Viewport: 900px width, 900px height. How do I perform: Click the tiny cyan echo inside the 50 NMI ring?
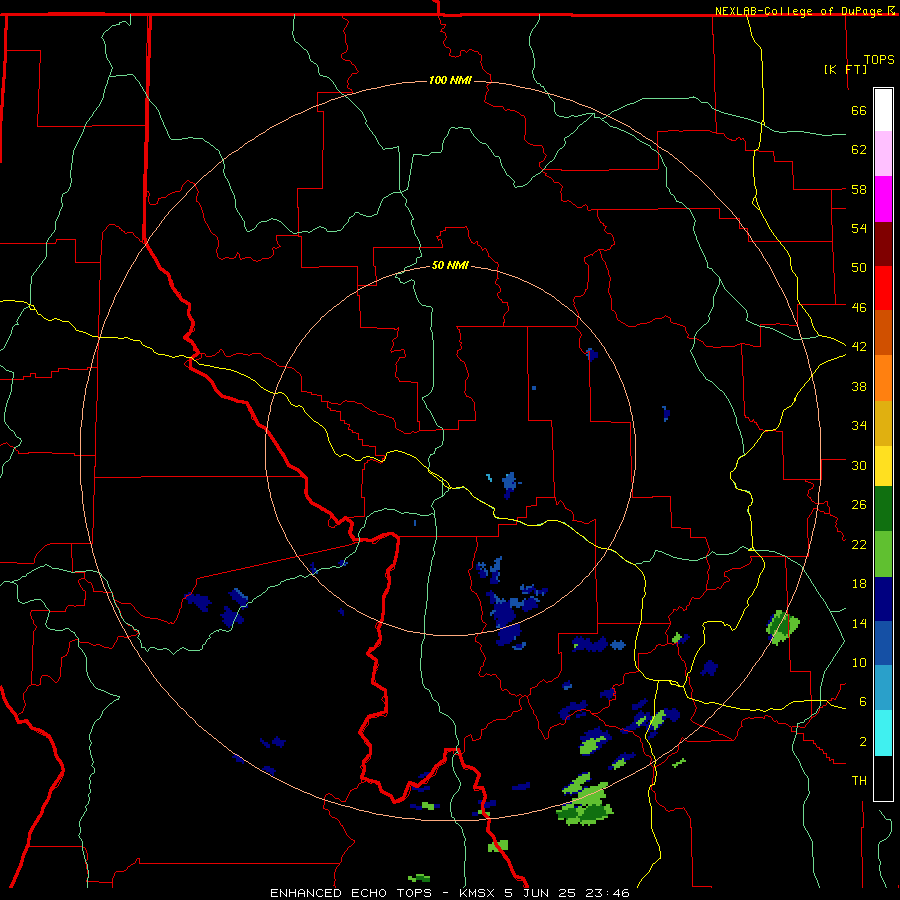tap(489, 478)
